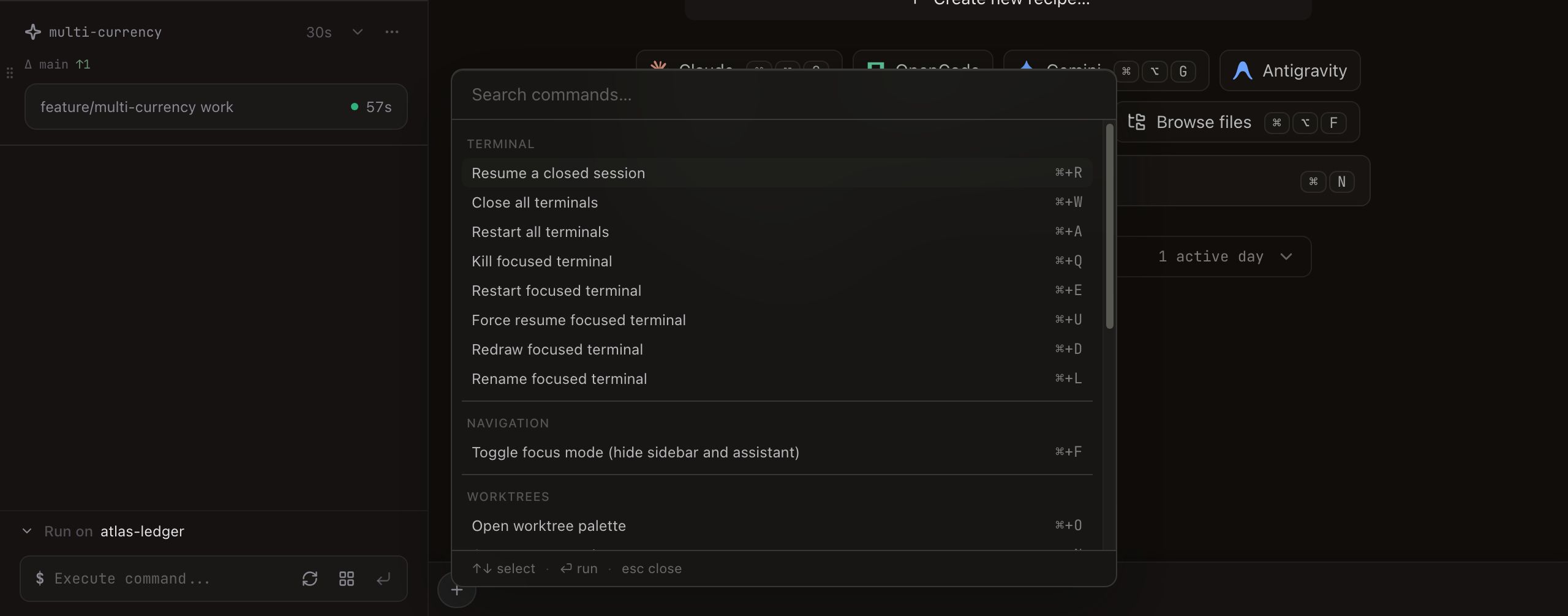Click the enter/run arrow icon

click(383, 579)
